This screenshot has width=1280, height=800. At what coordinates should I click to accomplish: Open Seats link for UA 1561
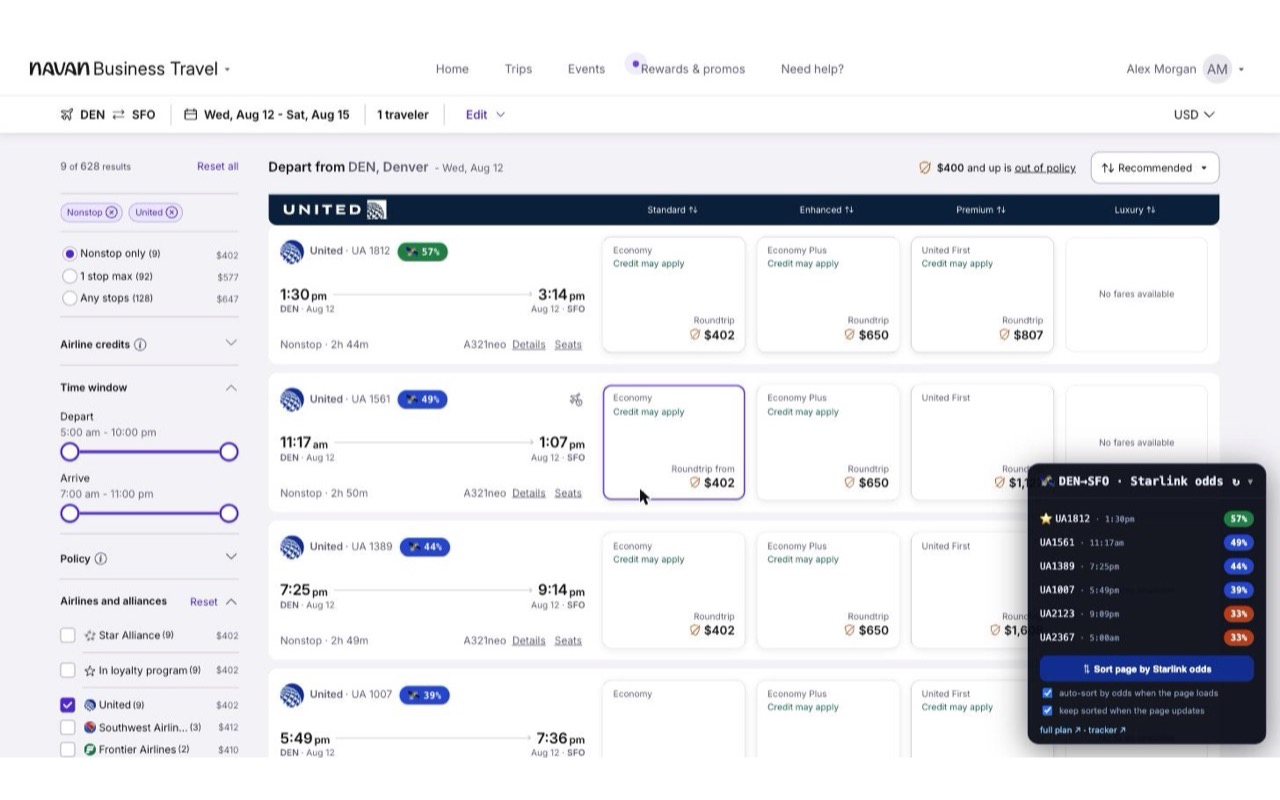568,493
